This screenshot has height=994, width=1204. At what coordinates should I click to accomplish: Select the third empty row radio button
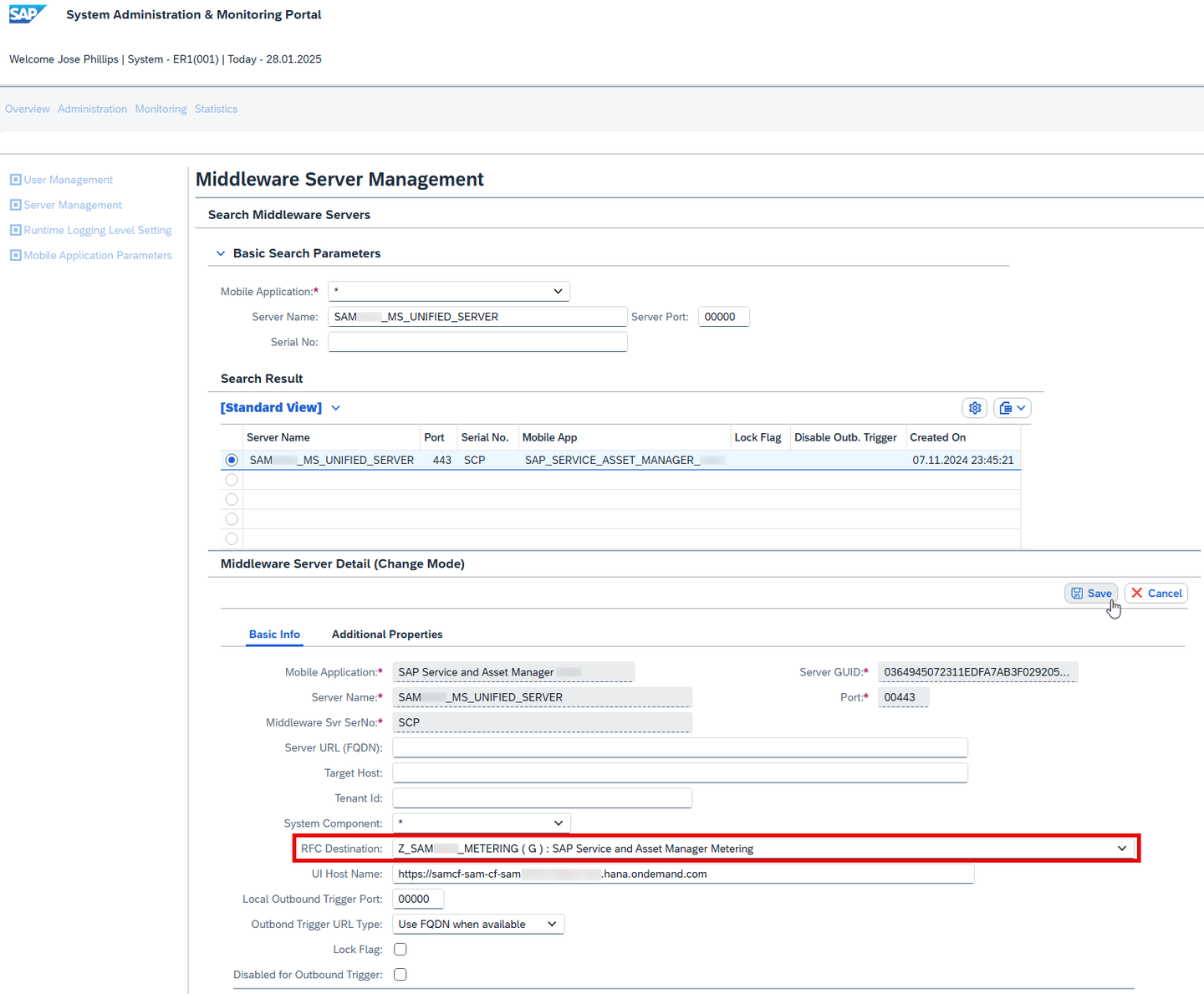[232, 519]
